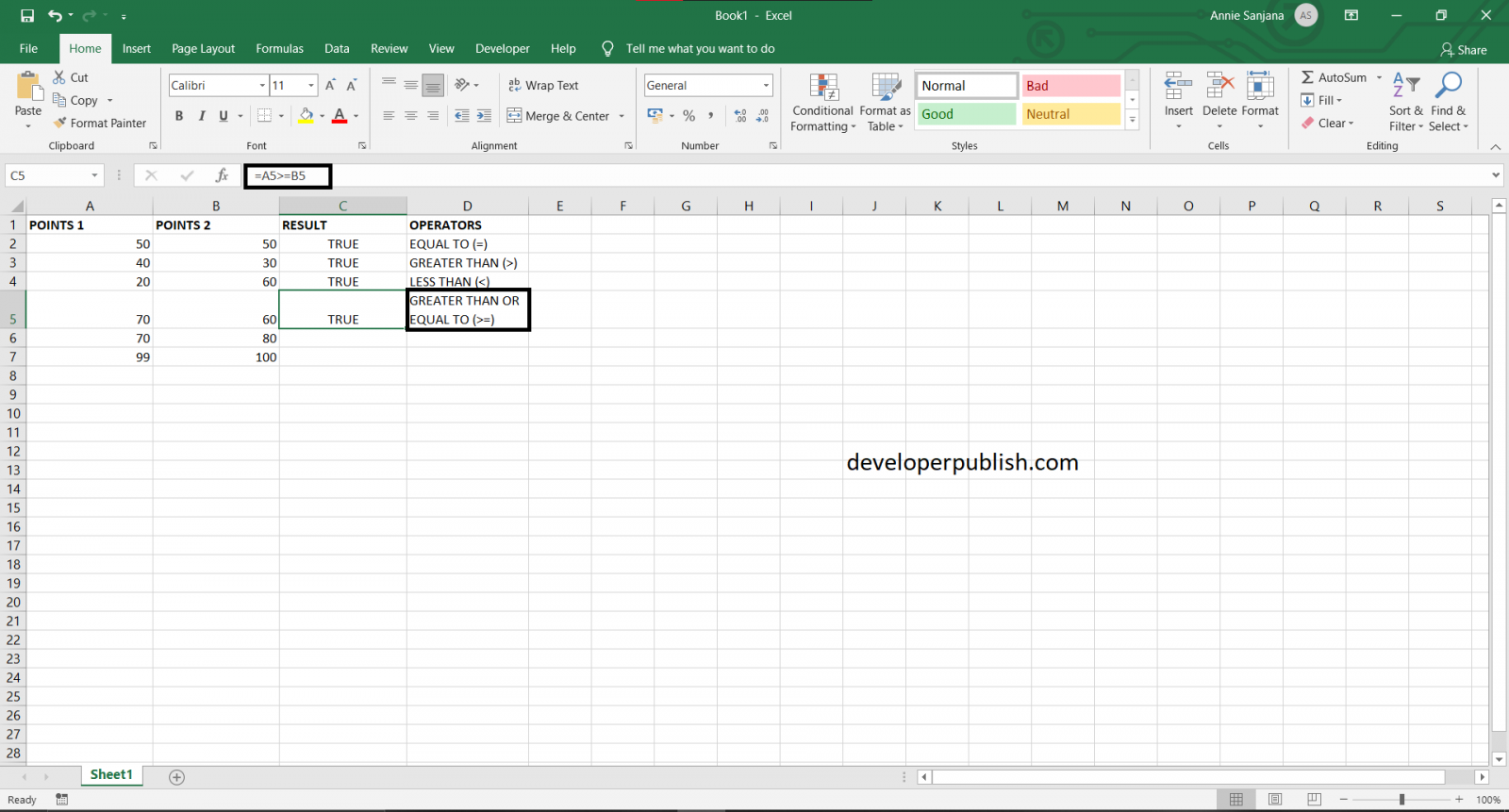Open the Fill dropdown
This screenshot has height=812, width=1509.
pos(1321,100)
